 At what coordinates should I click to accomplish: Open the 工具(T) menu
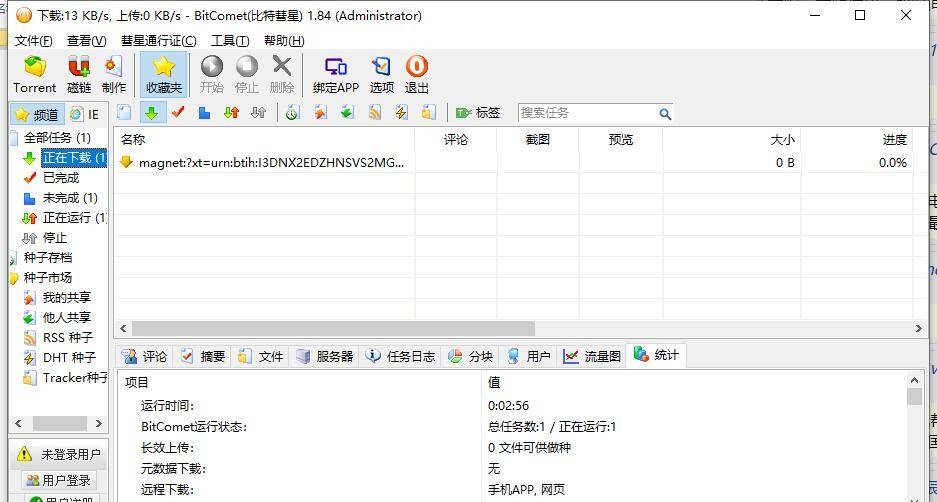click(x=230, y=41)
